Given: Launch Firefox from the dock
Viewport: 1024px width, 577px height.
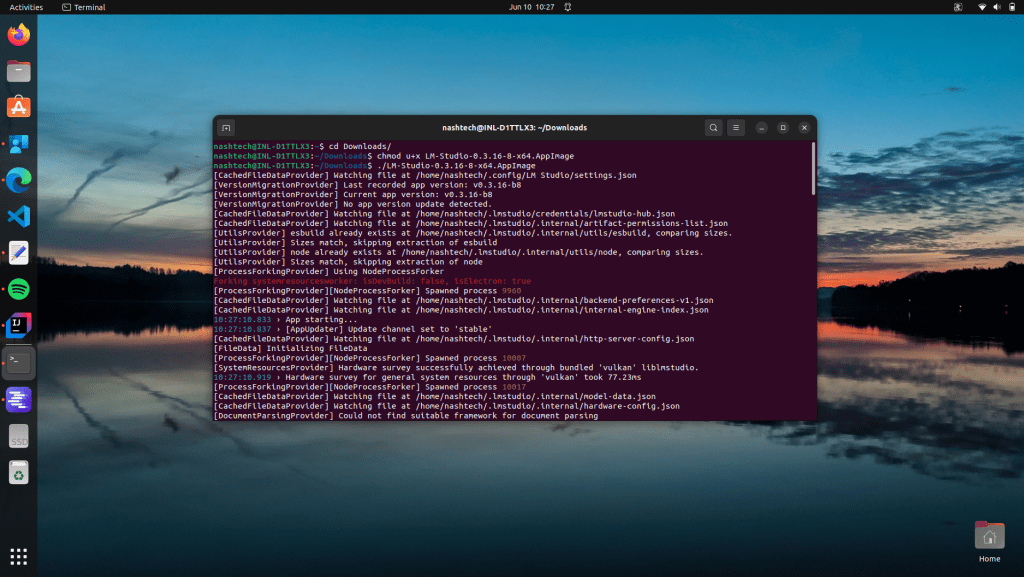Looking at the screenshot, I should pos(19,36).
